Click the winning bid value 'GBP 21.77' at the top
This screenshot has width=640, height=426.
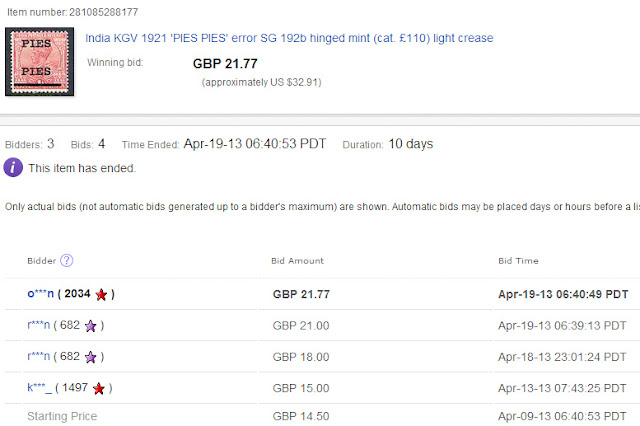pos(225,64)
